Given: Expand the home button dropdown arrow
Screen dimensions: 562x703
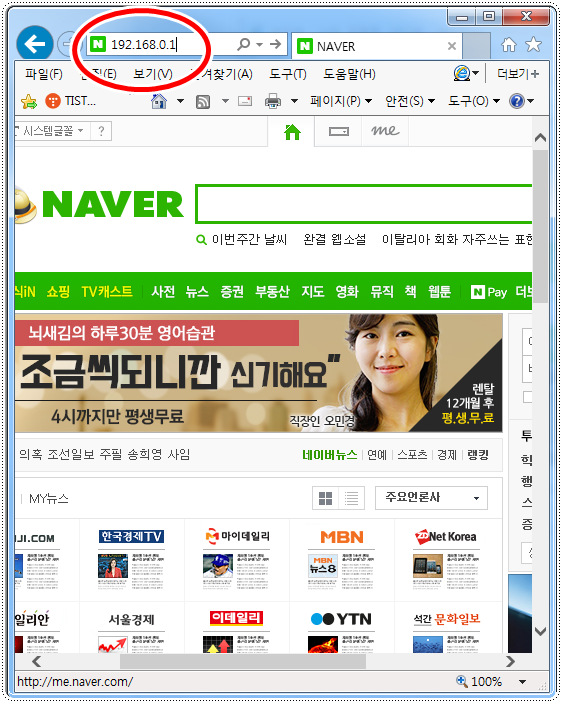Looking at the screenshot, I should tap(180, 101).
